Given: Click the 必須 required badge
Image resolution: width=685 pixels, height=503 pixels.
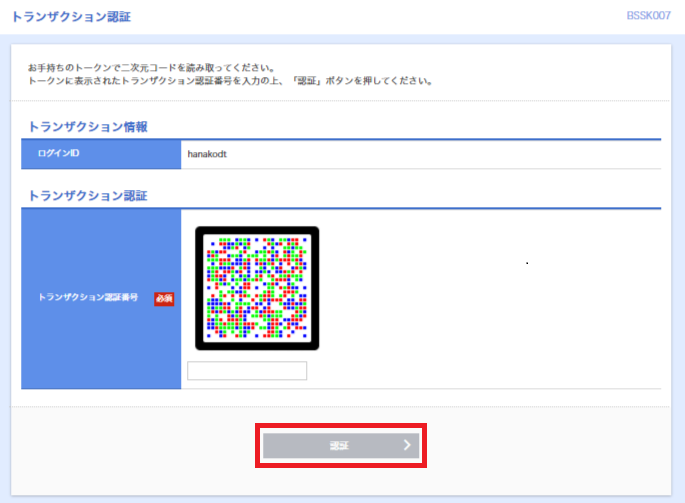Looking at the screenshot, I should click(164, 298).
